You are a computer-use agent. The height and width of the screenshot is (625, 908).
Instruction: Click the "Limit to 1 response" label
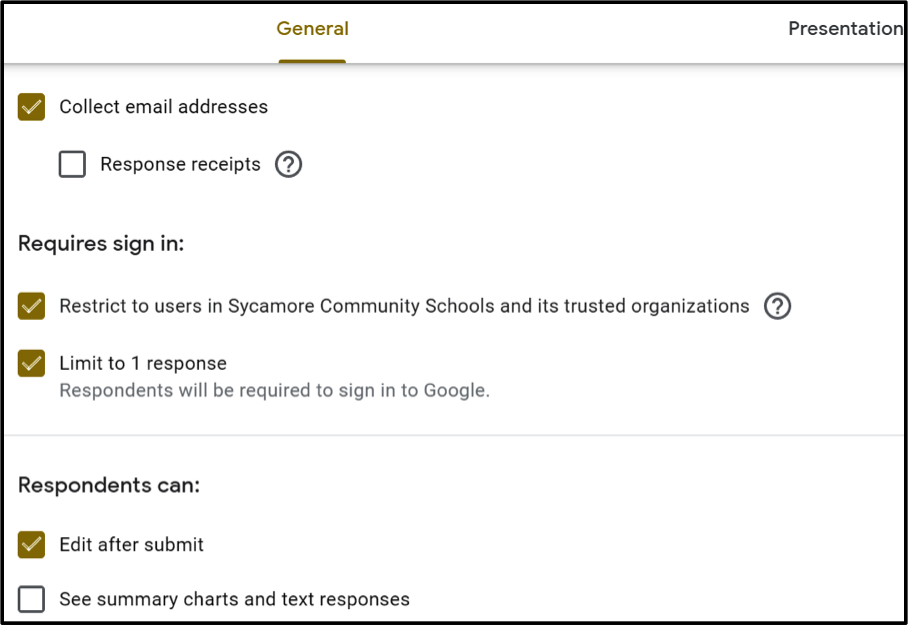143,364
